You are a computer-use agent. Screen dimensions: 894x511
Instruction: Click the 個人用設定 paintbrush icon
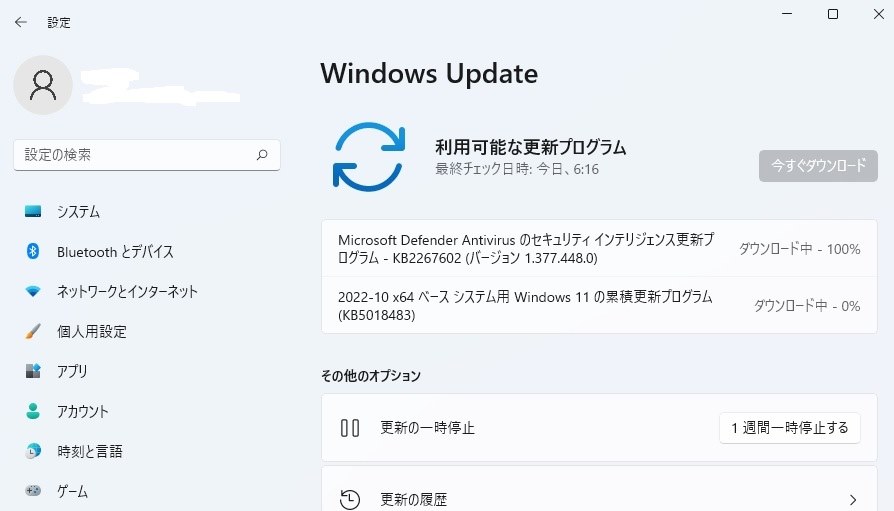[x=33, y=331]
